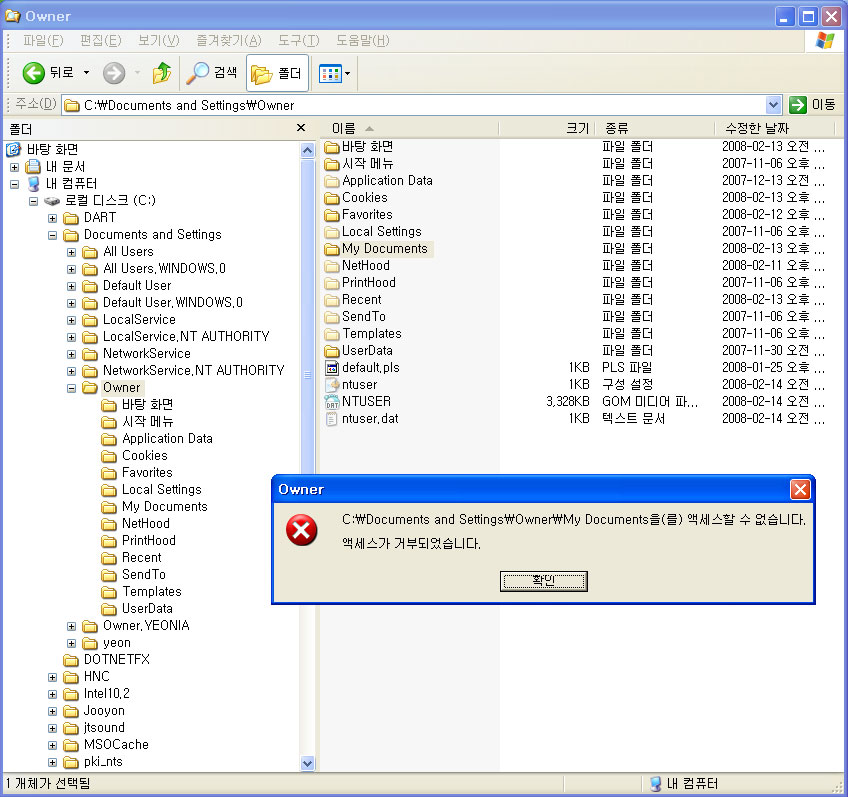
Task: Close the Folders pane with X
Action: click(301, 128)
